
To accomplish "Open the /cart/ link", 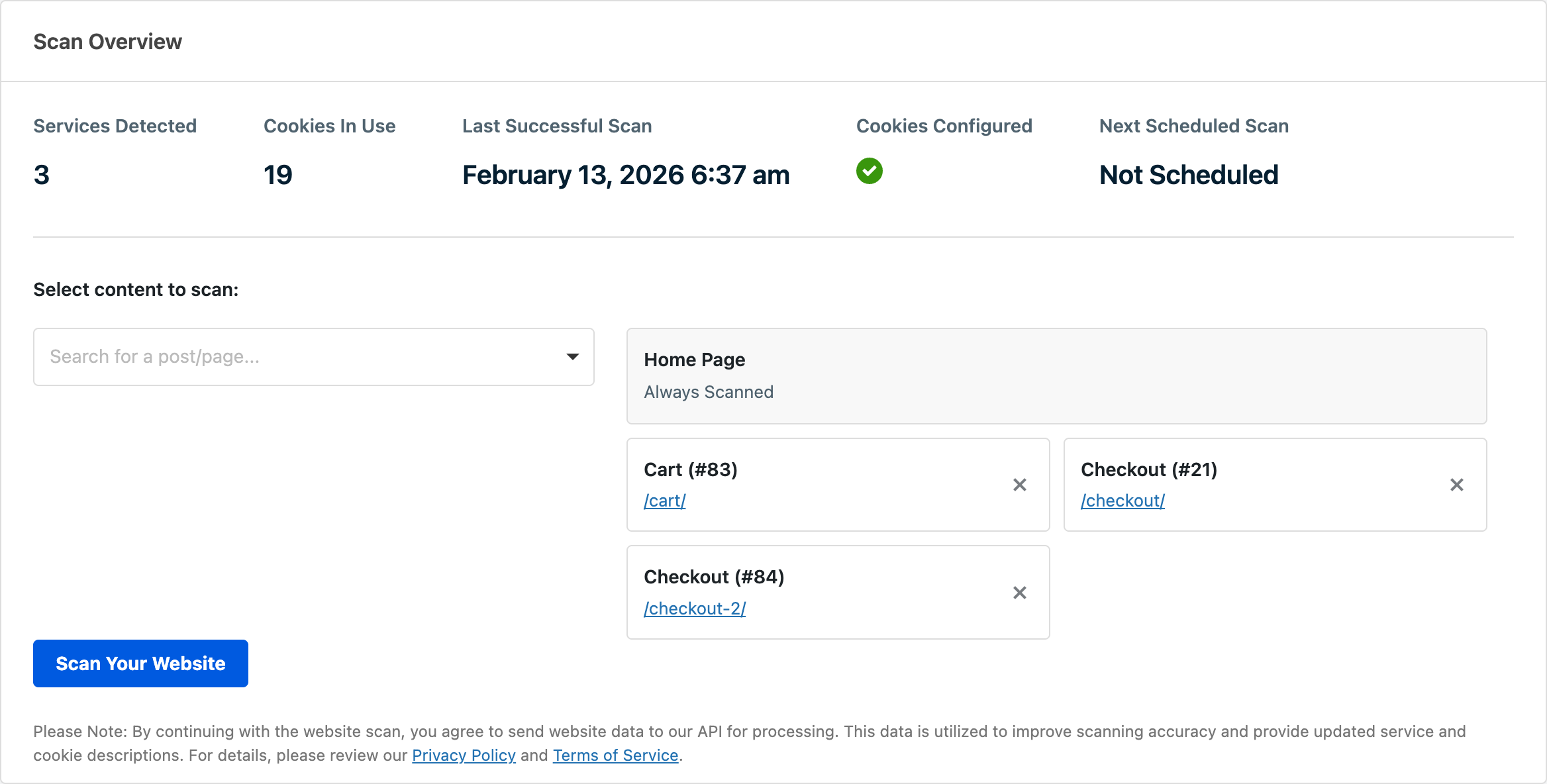I will click(665, 501).
